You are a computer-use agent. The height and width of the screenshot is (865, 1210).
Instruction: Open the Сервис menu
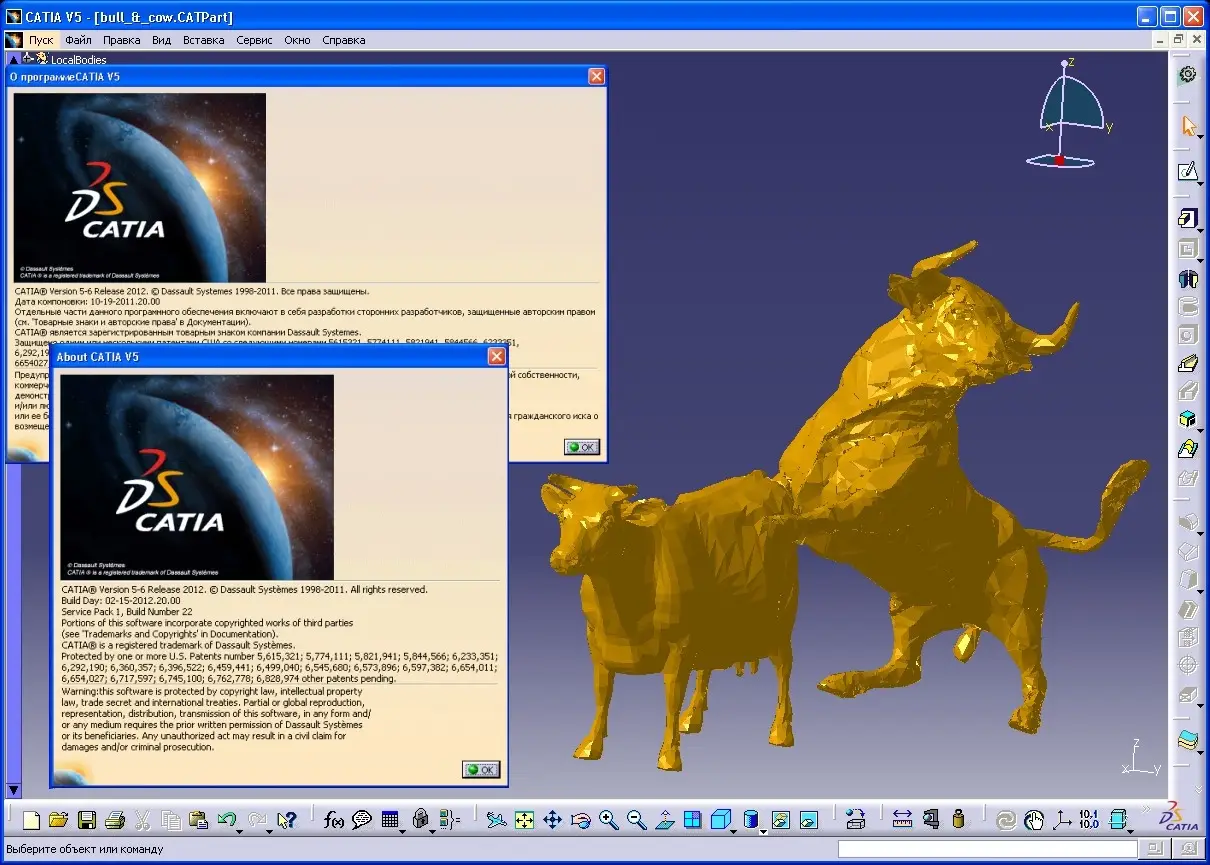pyautogui.click(x=255, y=40)
